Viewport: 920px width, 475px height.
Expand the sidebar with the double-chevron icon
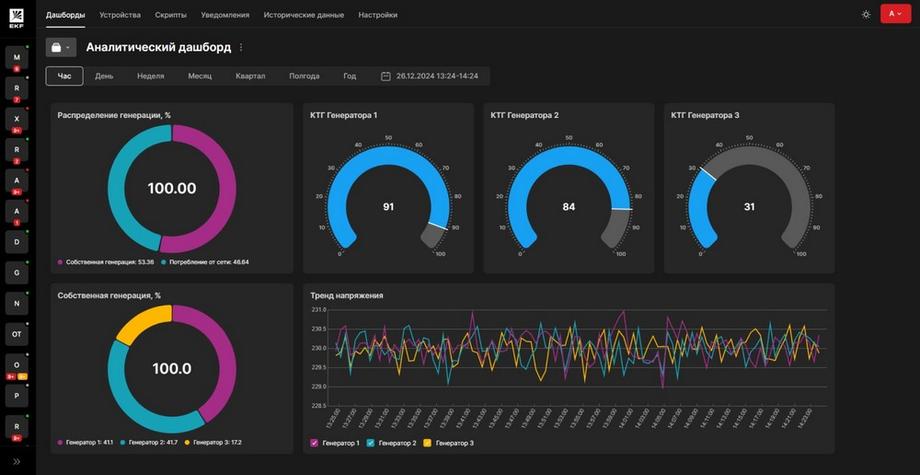pos(16,462)
